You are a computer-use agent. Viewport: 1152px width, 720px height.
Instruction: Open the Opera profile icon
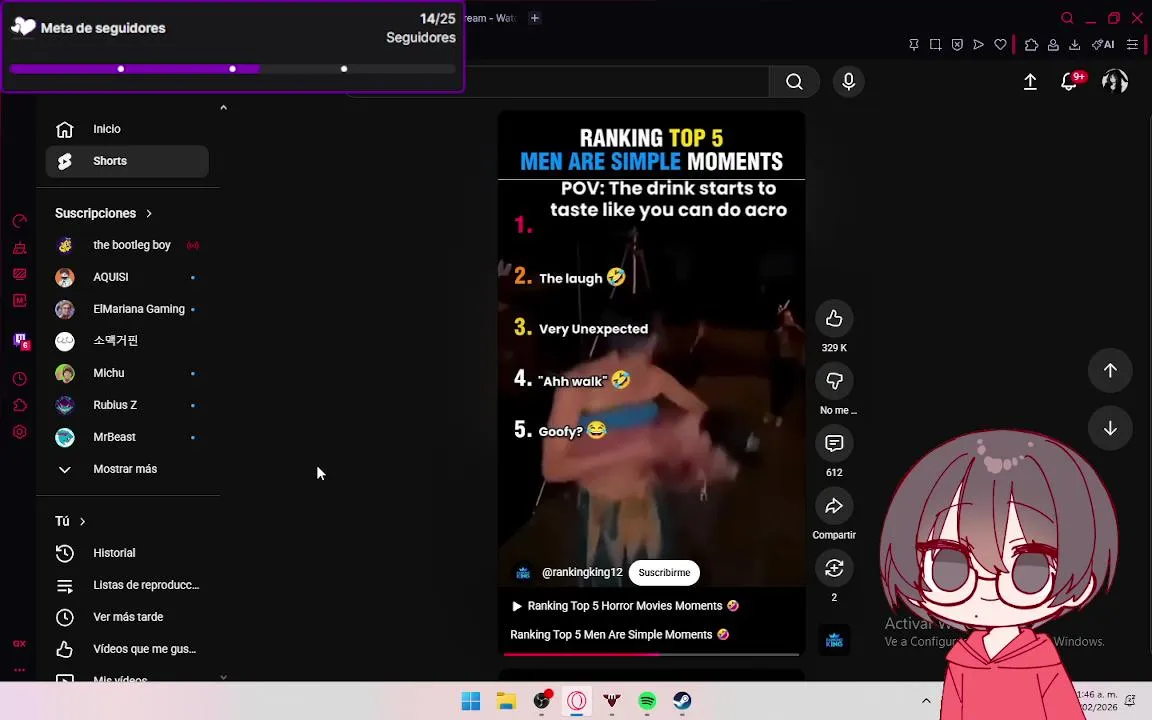(x=1053, y=45)
